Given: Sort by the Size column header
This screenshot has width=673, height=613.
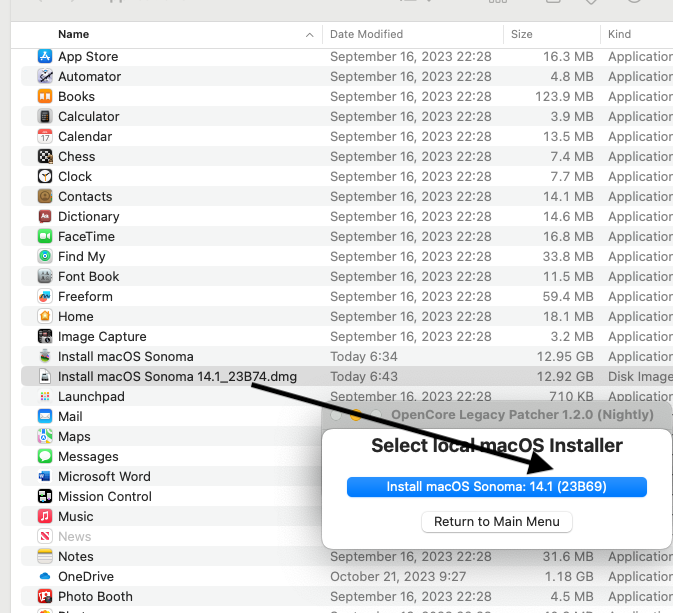Looking at the screenshot, I should click(x=521, y=34).
